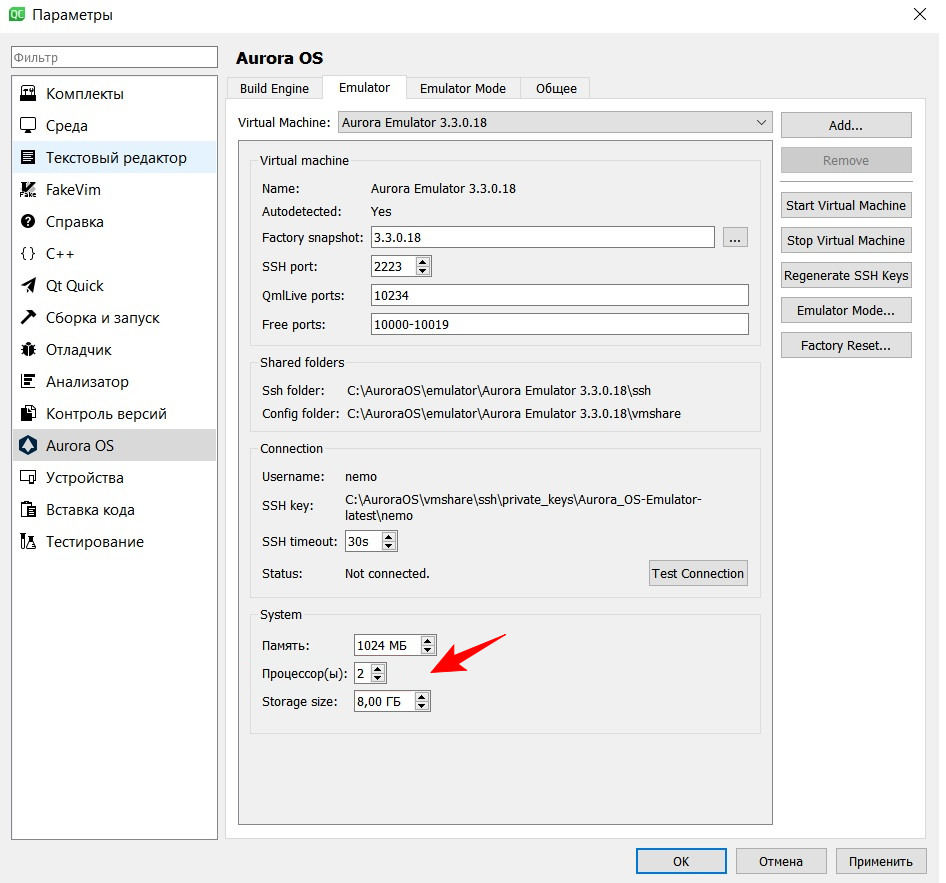Increase the Процессор(ы) count
Viewport: 946px width, 883px height.
pyautogui.click(x=378, y=668)
